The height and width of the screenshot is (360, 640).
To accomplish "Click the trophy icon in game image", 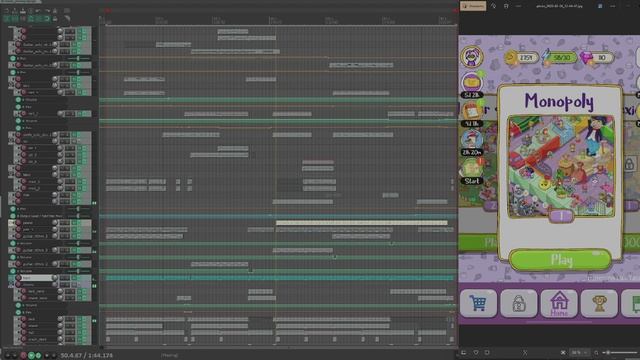I will click(599, 303).
